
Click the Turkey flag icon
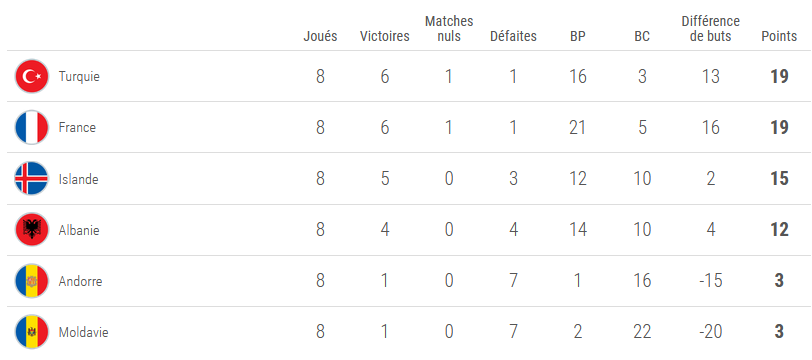[32, 76]
